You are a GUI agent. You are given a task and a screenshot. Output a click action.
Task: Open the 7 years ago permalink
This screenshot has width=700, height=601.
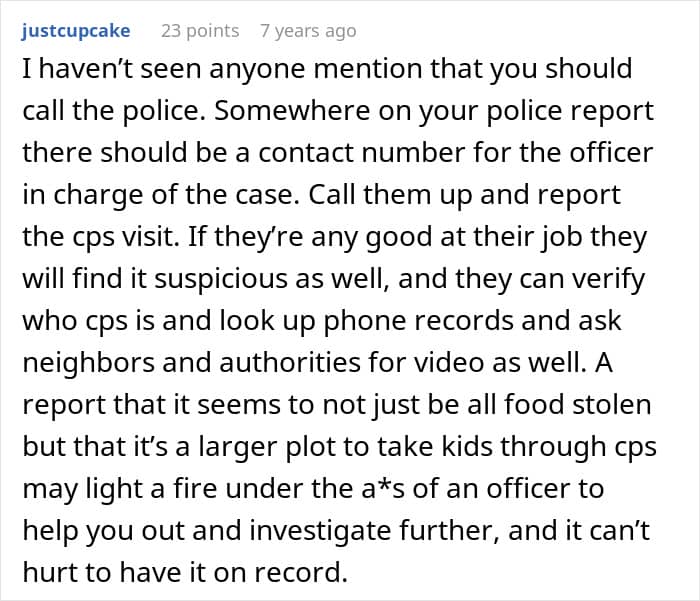coord(307,31)
